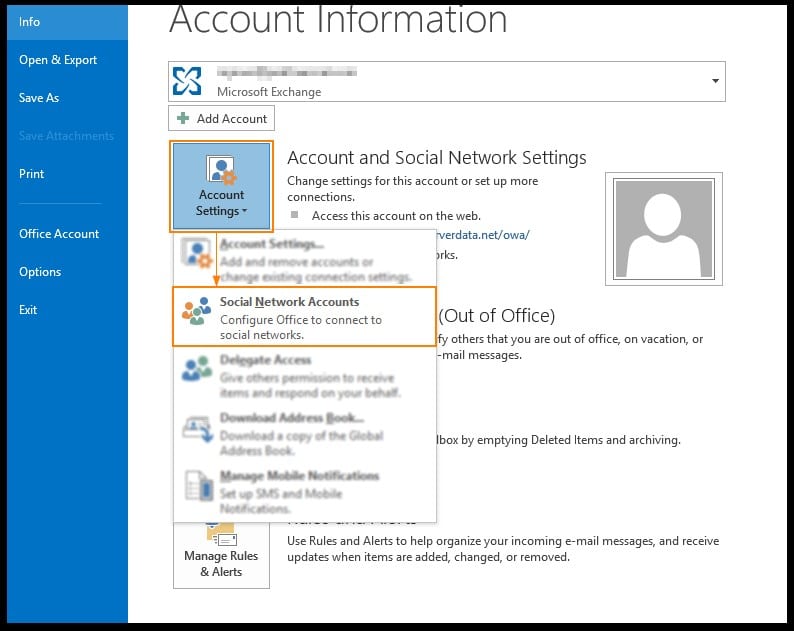Click the Account and Social Network Settings heading
794x631 pixels.
click(x=436, y=157)
